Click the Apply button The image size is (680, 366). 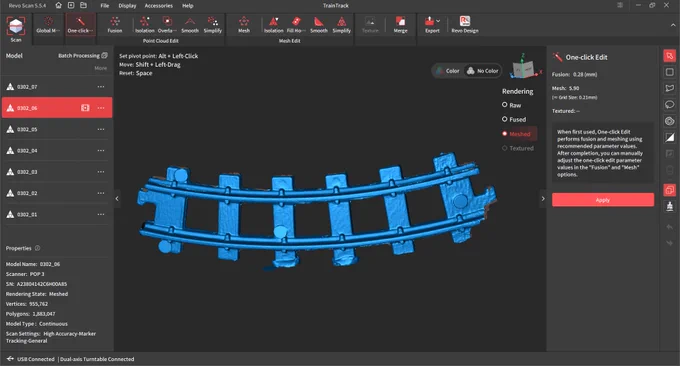[x=603, y=200]
